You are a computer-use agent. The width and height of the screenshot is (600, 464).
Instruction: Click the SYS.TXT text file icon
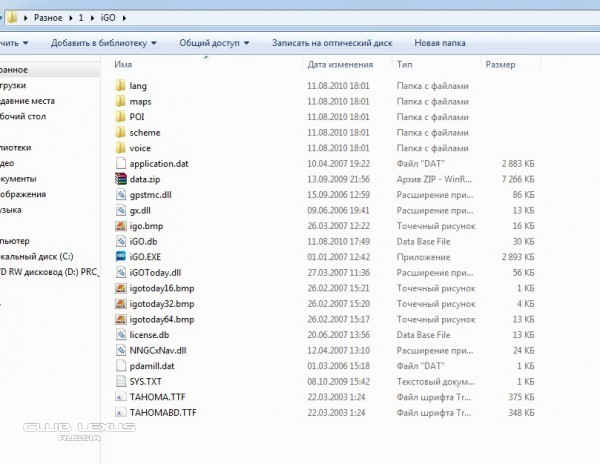(121, 382)
